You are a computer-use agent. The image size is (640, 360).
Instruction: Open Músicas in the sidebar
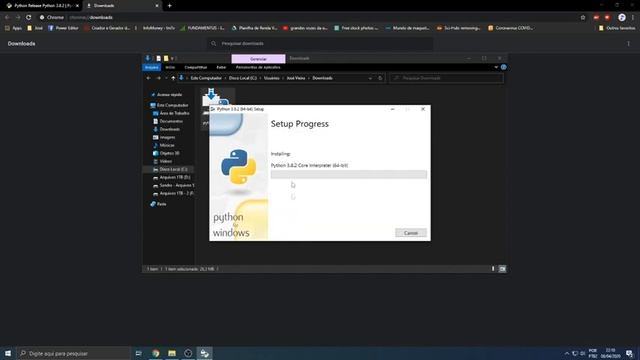pos(167,145)
